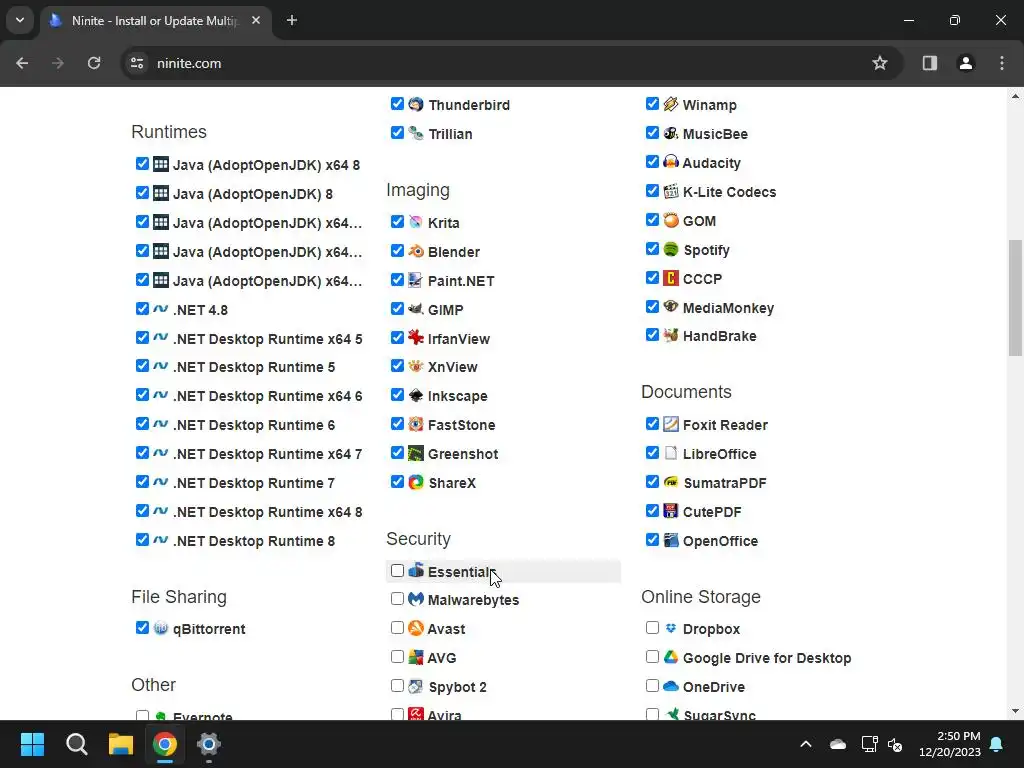Click the Google Drive icon
Viewport: 1024px width, 768px height.
coord(671,657)
